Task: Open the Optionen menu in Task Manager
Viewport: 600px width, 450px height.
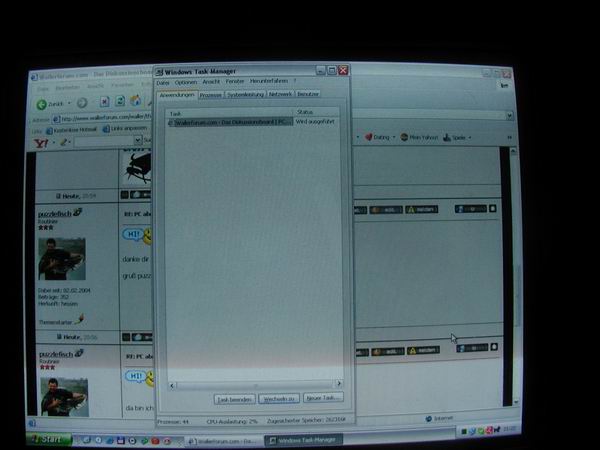Action: pyautogui.click(x=186, y=82)
